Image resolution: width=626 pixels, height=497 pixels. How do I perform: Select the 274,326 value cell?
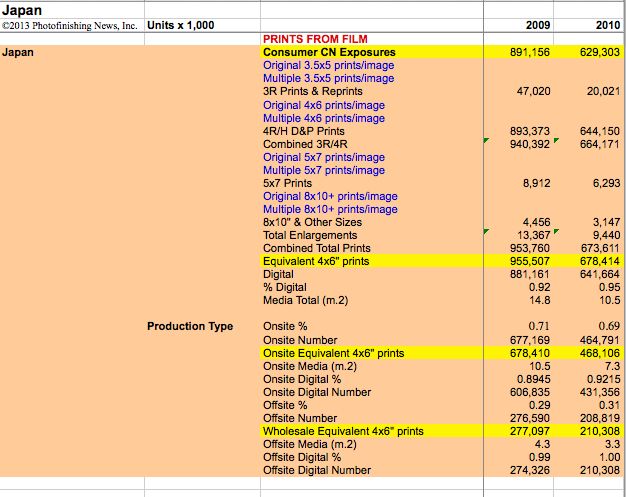pyautogui.click(x=530, y=470)
